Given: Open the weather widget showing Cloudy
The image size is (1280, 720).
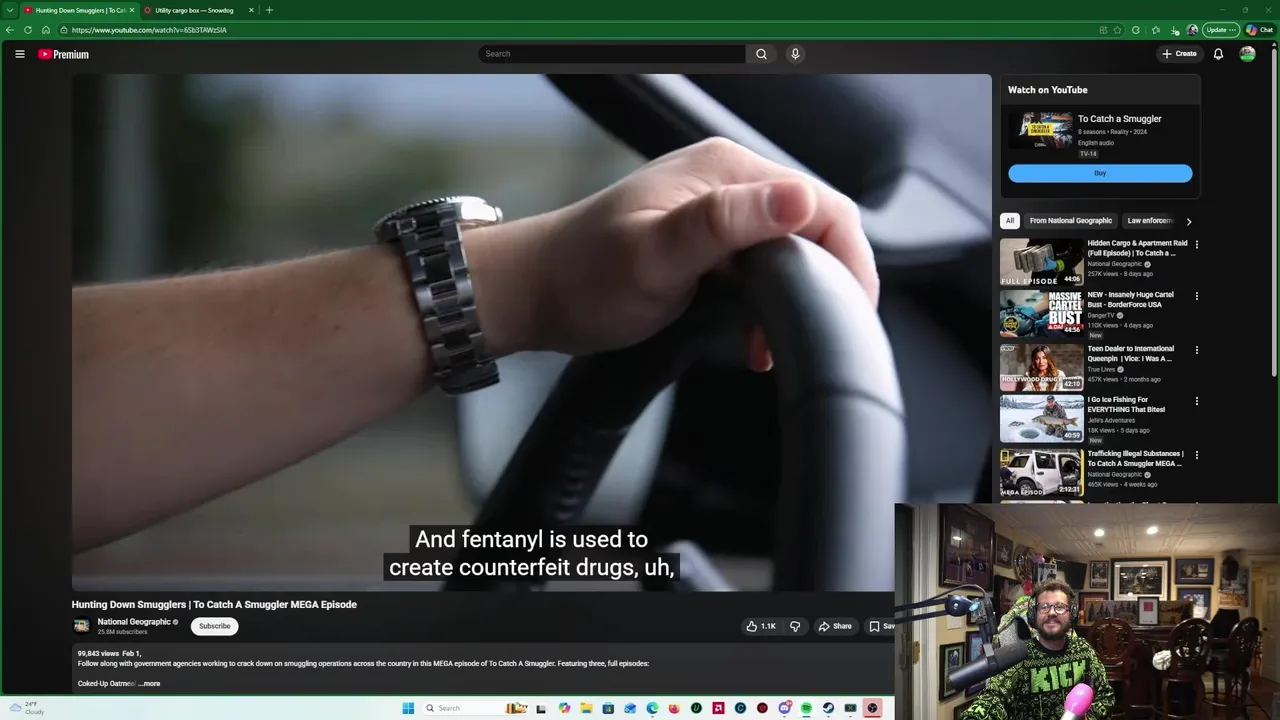Looking at the screenshot, I should [x=26, y=708].
